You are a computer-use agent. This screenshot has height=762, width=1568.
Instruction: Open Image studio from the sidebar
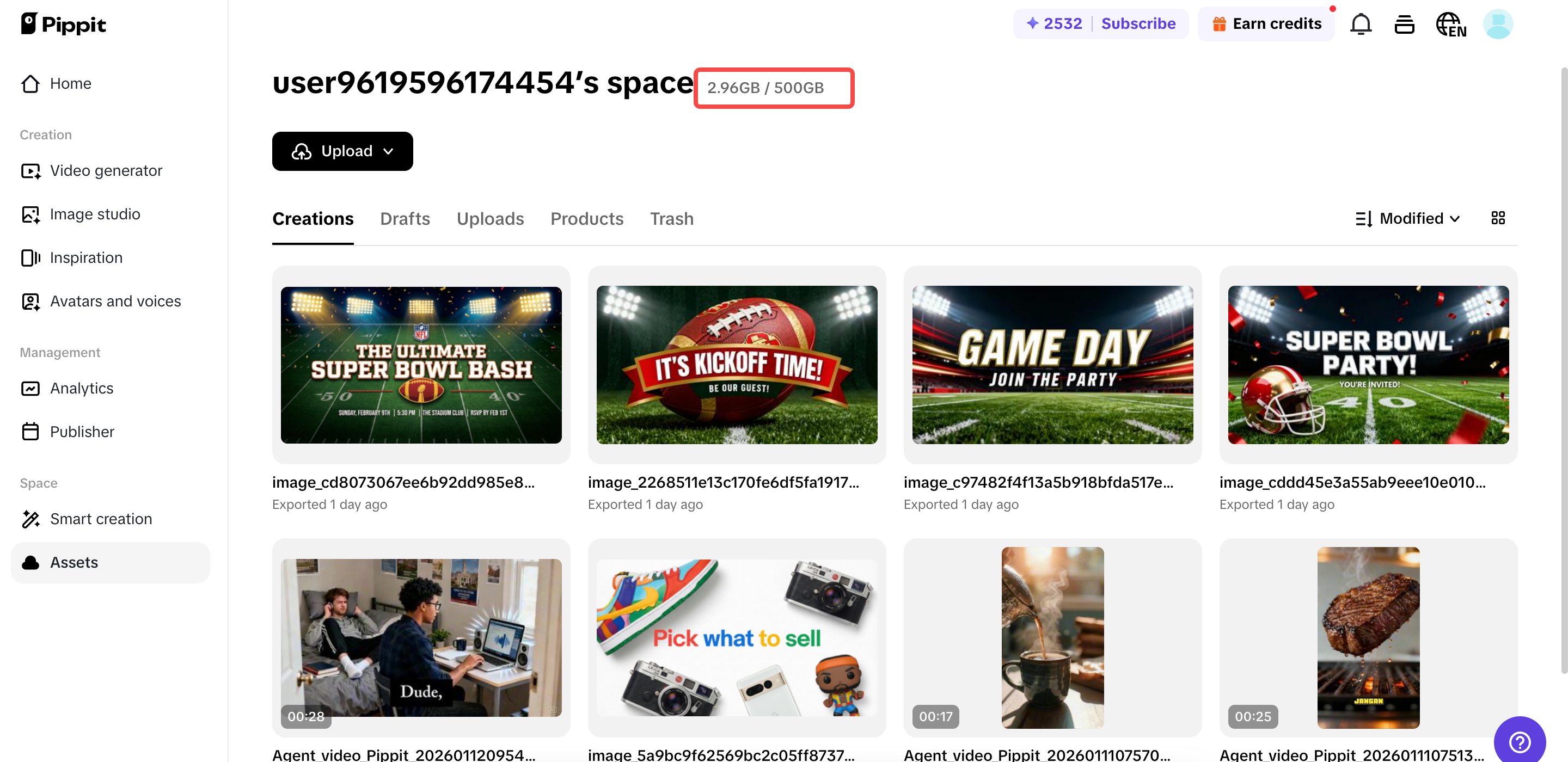pyautogui.click(x=94, y=213)
